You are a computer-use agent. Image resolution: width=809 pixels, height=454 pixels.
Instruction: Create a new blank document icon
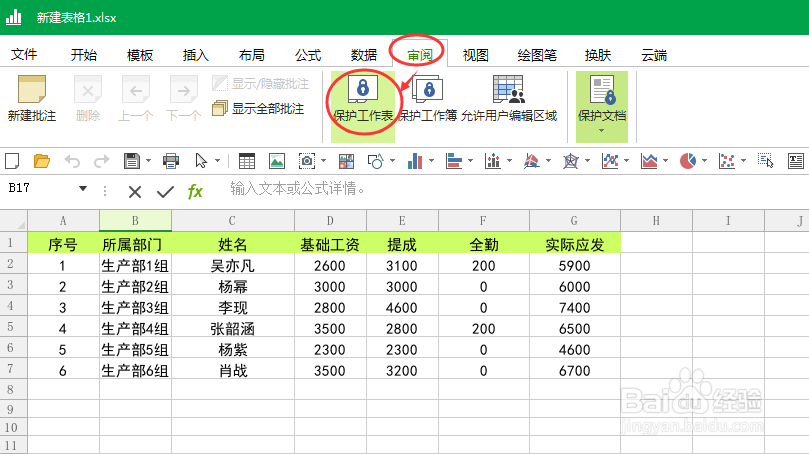tap(12, 161)
